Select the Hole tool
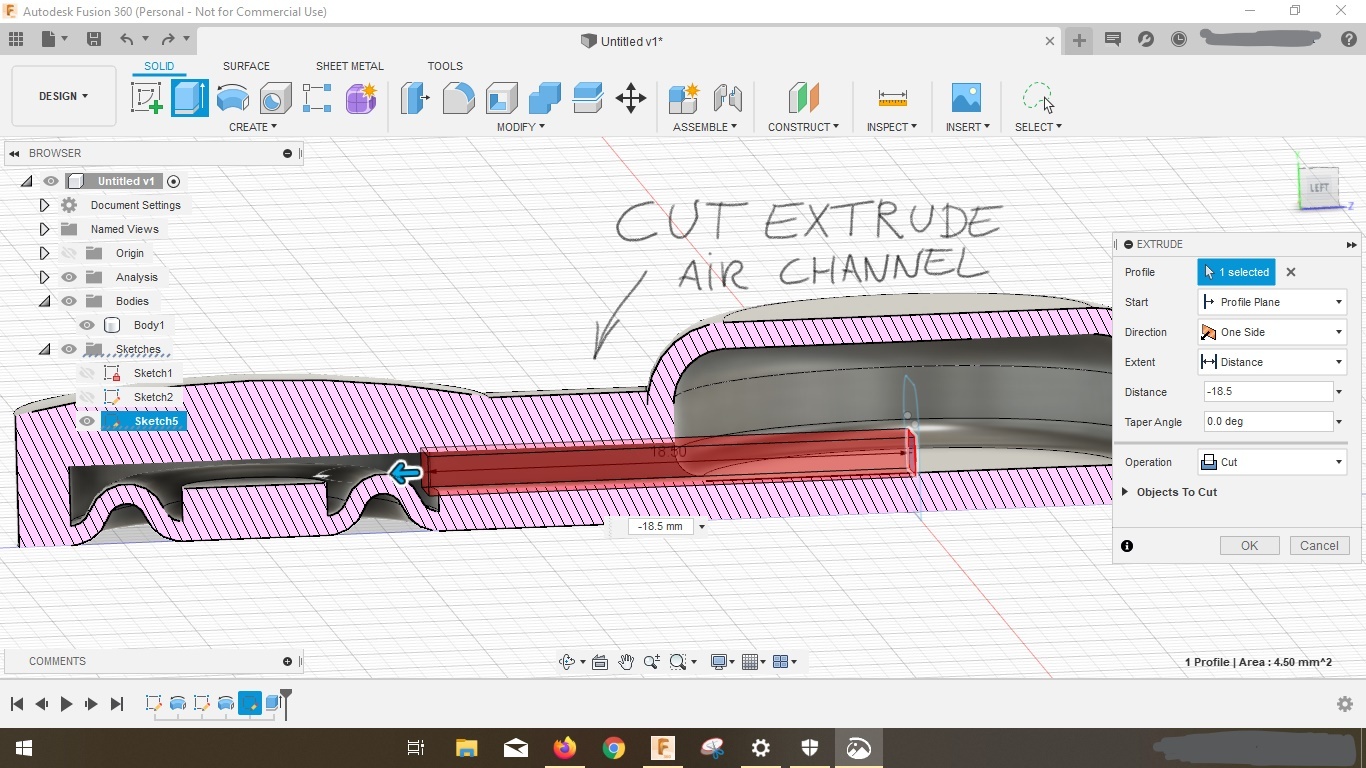 (275, 98)
